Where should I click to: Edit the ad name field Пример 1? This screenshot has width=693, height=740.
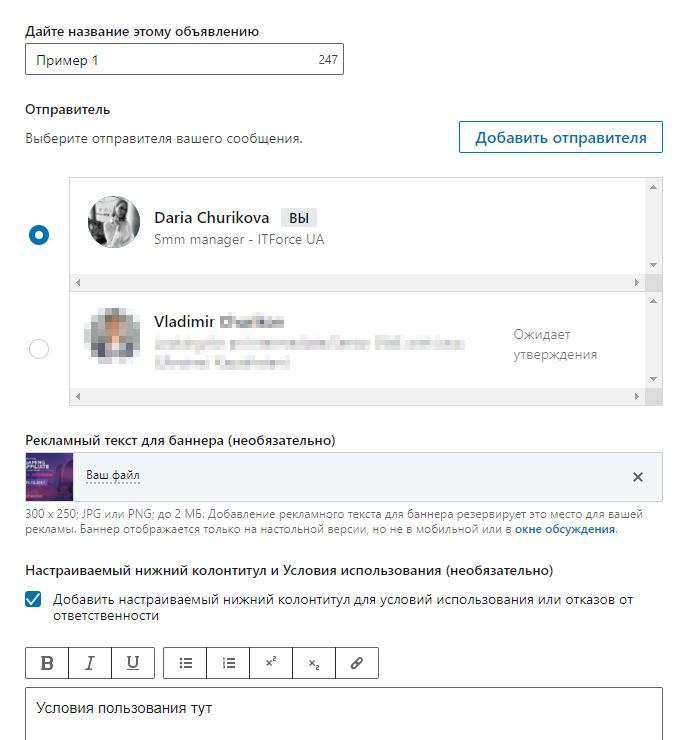pos(185,59)
